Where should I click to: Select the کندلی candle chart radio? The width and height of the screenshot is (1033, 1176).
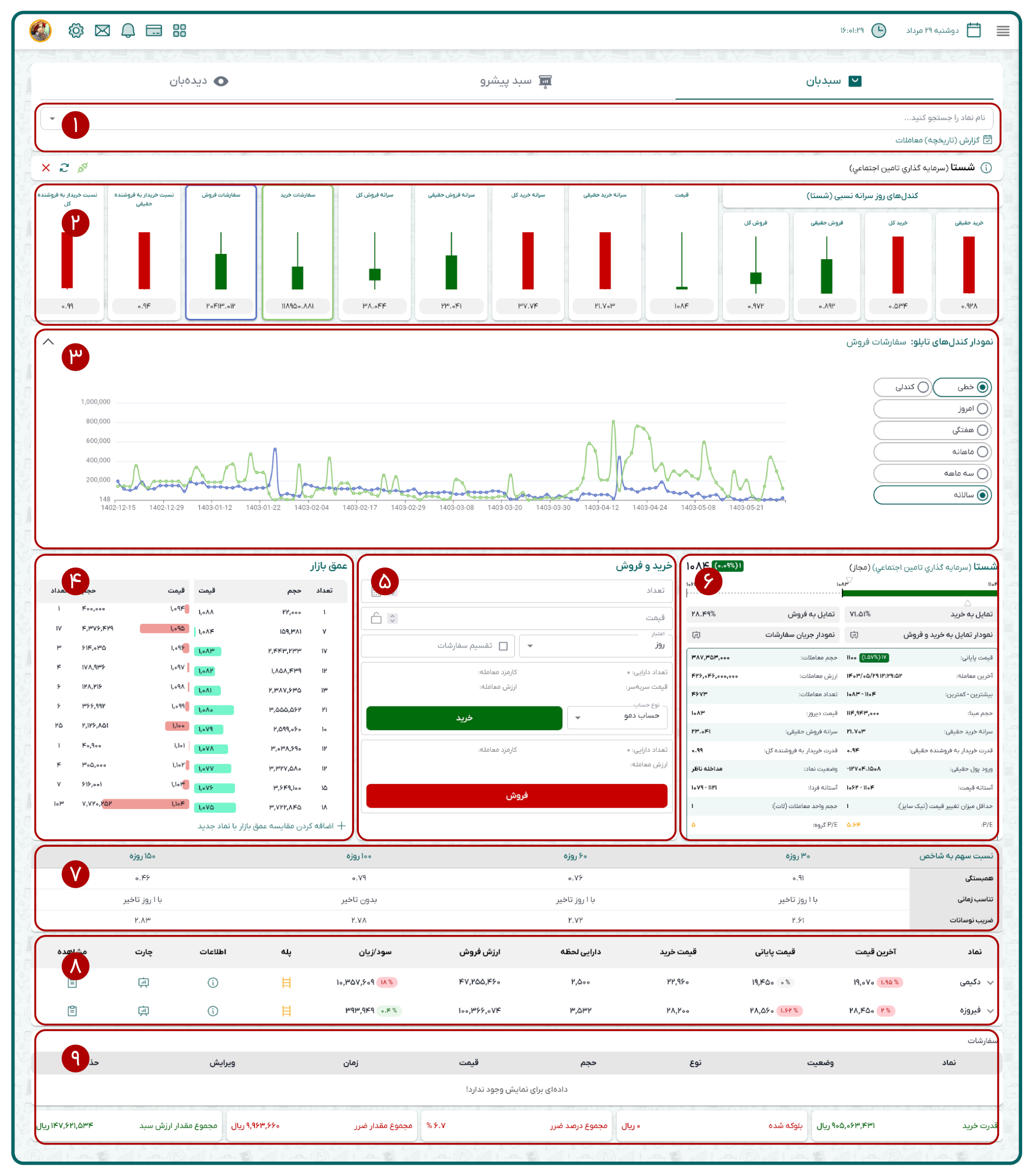(923, 386)
